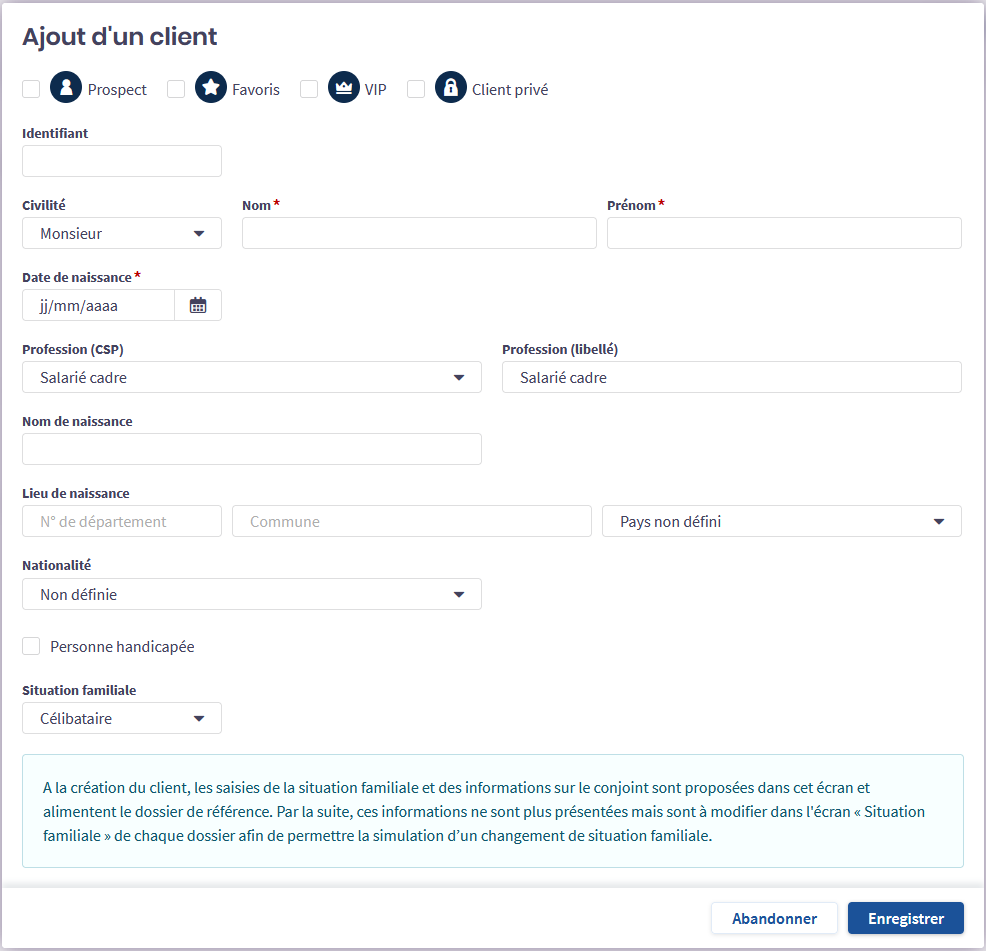
Task: Open the date of birth calendar picker
Action: tap(198, 306)
